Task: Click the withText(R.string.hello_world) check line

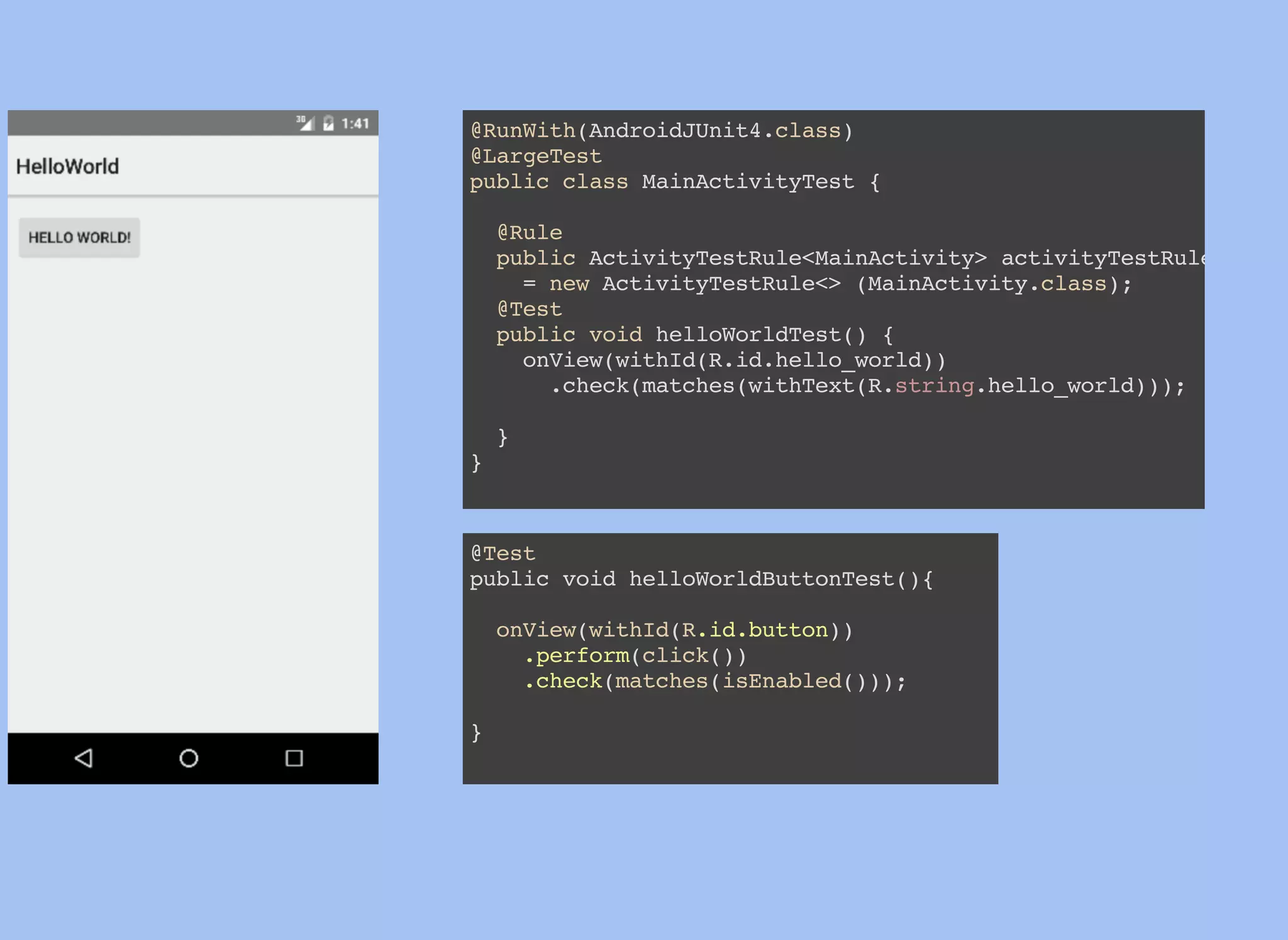Action: 867,386
